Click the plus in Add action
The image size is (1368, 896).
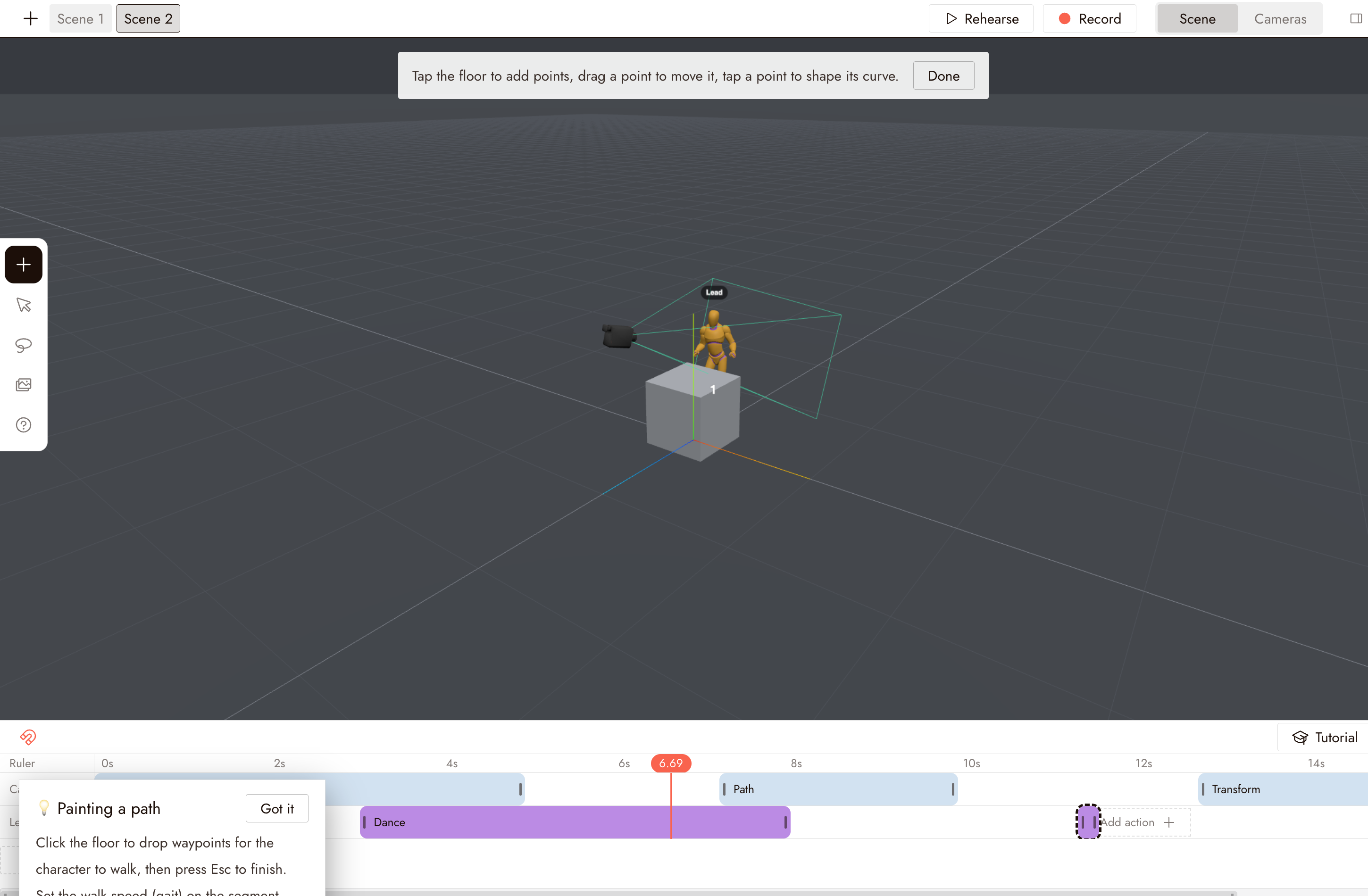click(x=1168, y=822)
